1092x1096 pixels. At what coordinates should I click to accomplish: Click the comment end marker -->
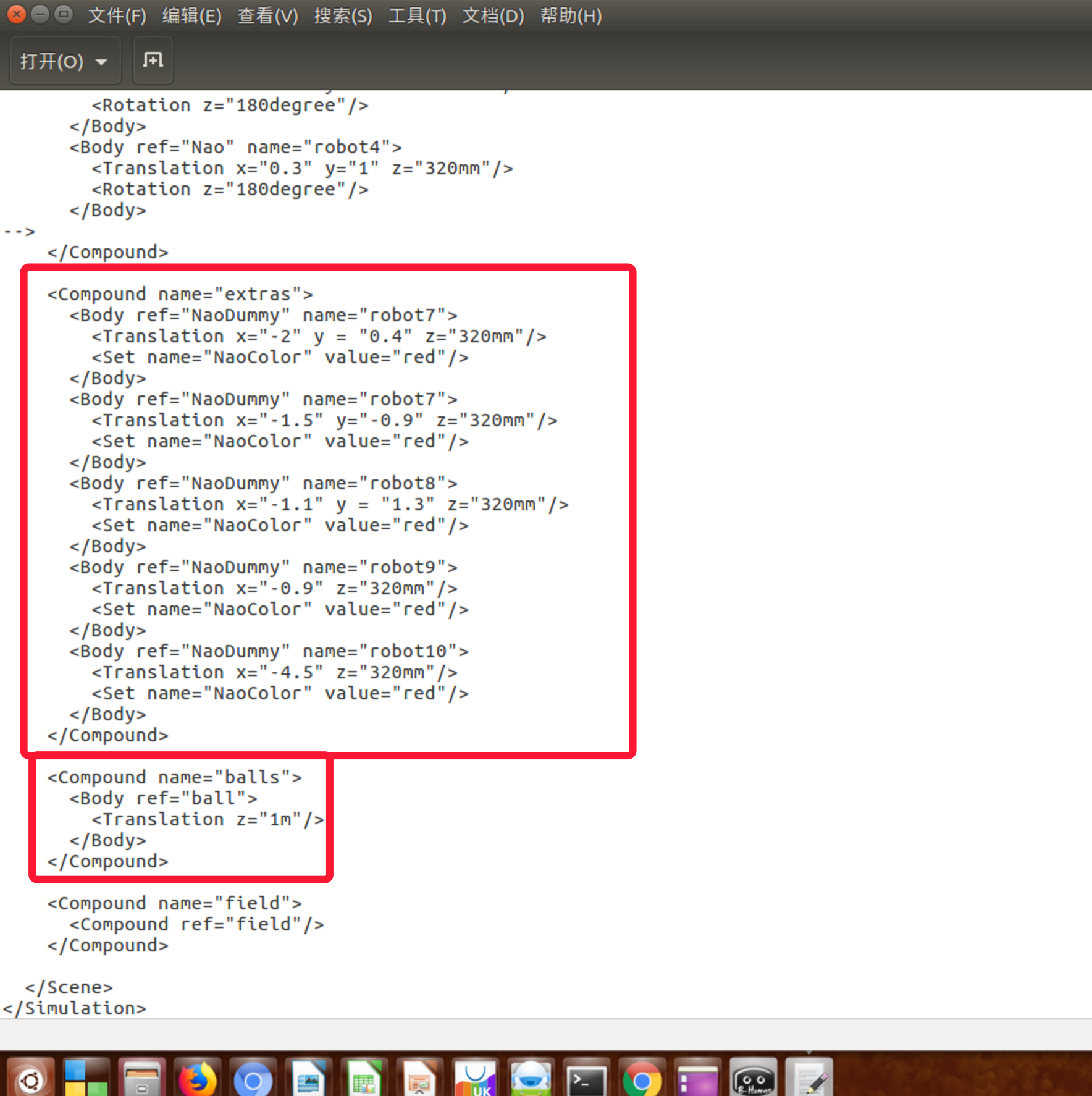(x=19, y=232)
